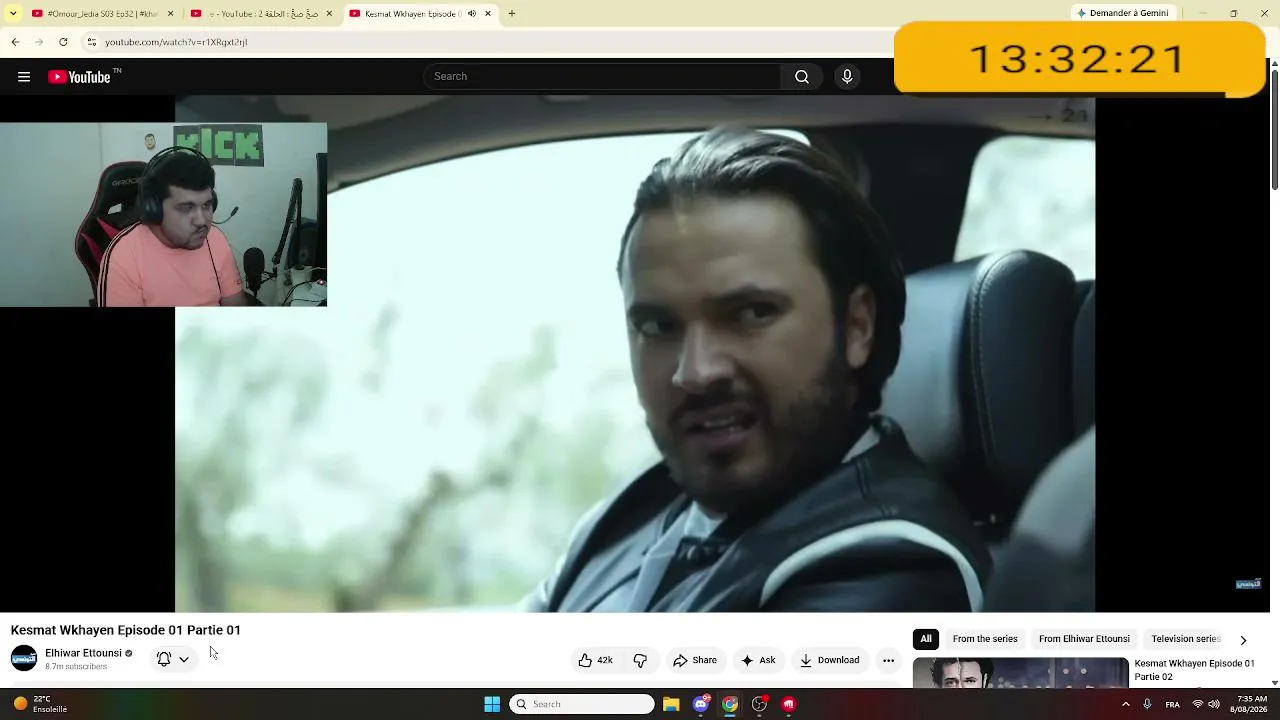Toggle notification bell for Elhiwar Ettounsi
The image size is (1280, 720).
173,659
